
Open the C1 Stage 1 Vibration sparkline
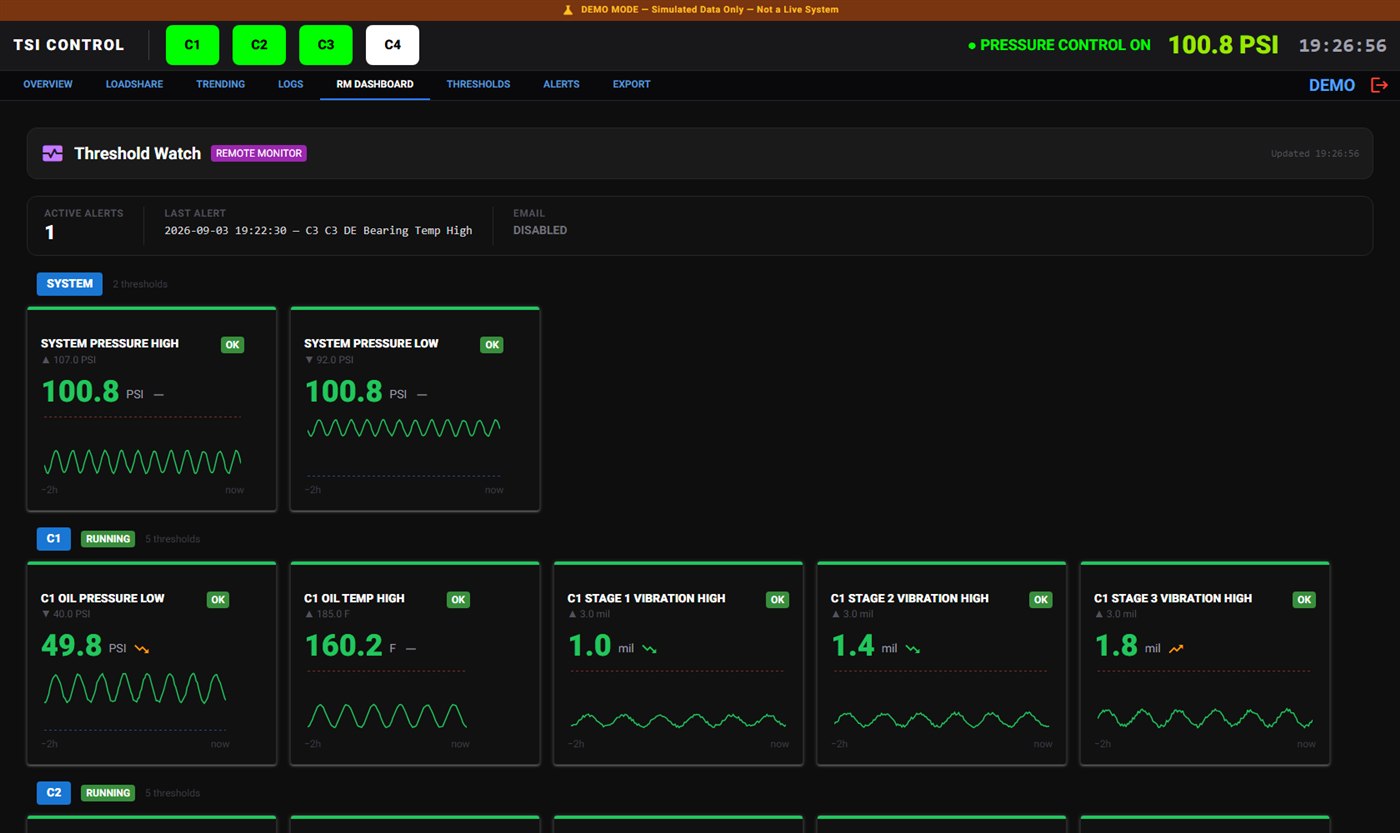click(679, 702)
